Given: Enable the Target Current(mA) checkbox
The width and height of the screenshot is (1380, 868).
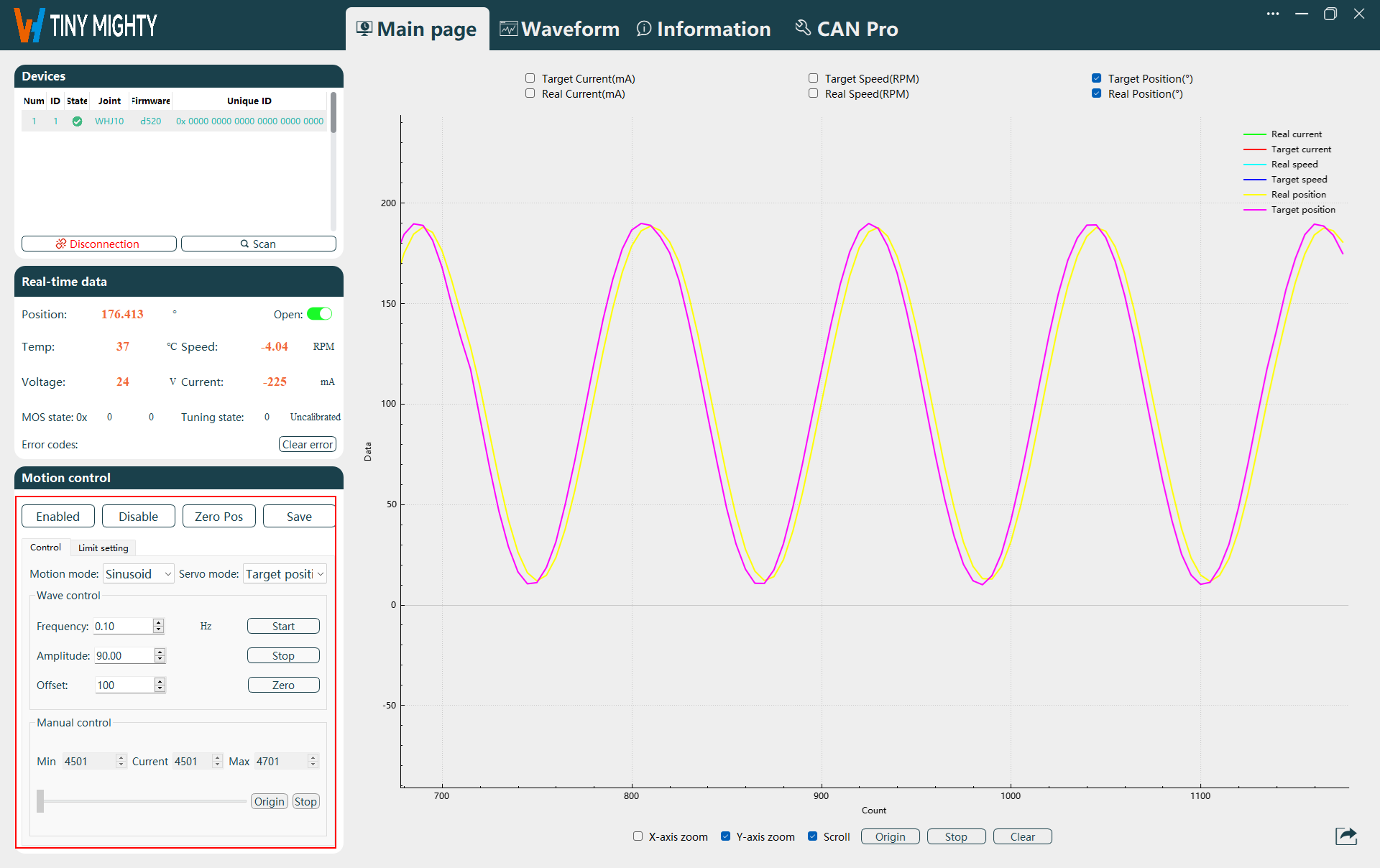Looking at the screenshot, I should point(530,78).
